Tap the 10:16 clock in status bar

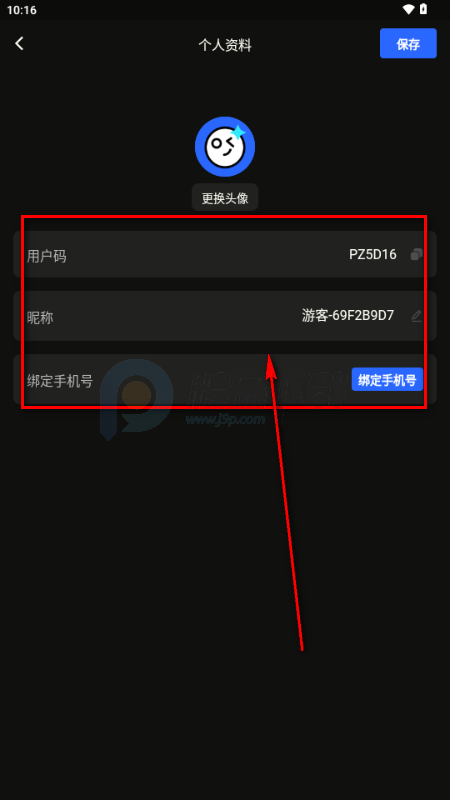(x=21, y=10)
